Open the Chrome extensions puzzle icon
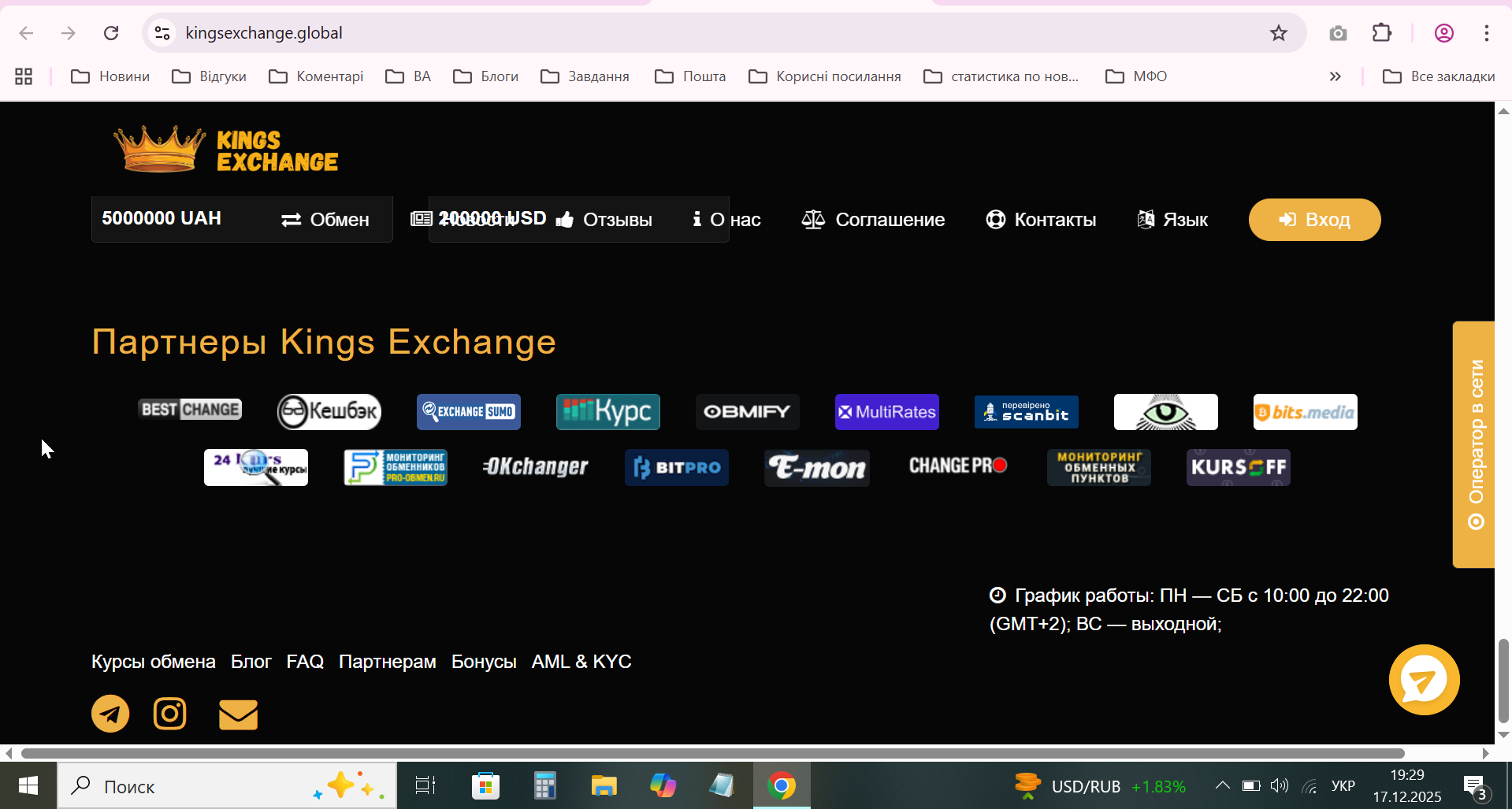 pos(1382,33)
